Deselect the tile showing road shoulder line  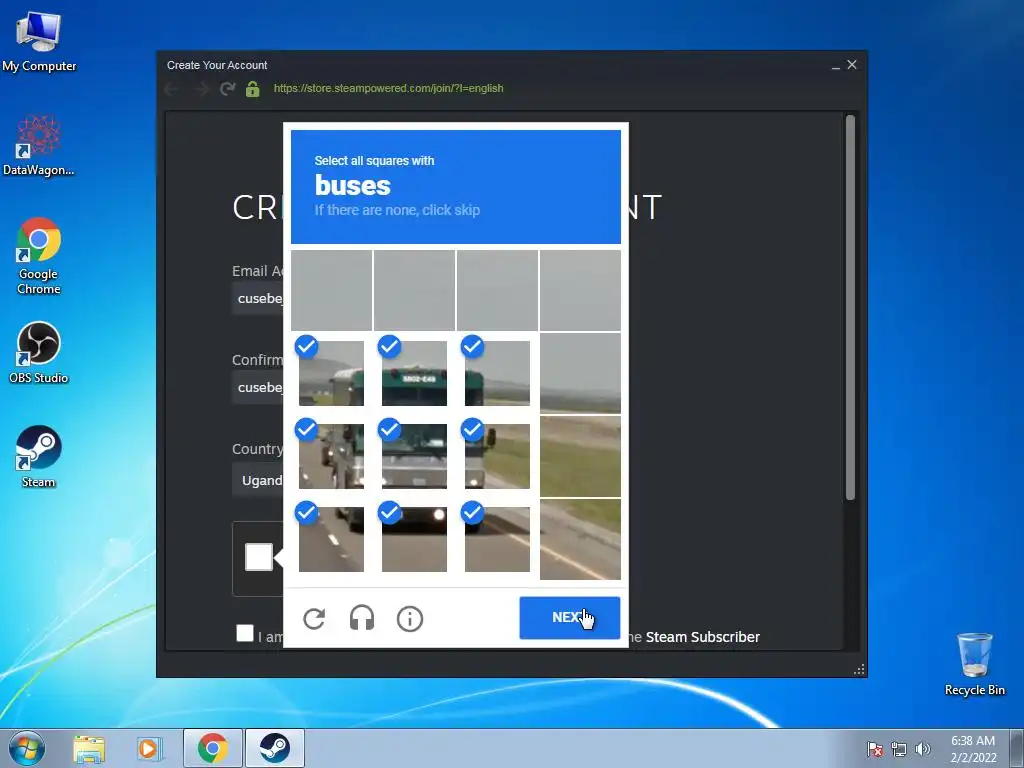pyautogui.click(x=497, y=539)
